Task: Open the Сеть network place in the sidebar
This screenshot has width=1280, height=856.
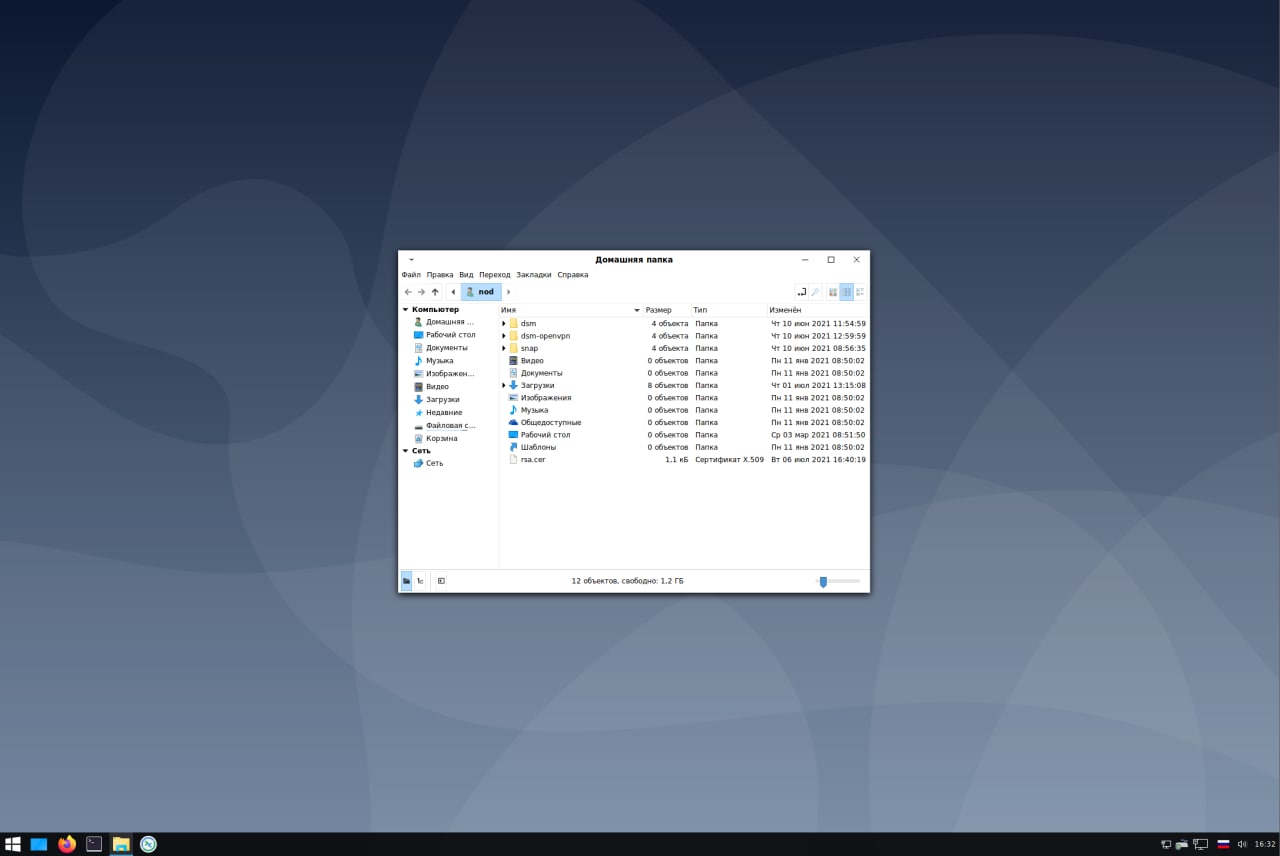Action: [x=428, y=464]
